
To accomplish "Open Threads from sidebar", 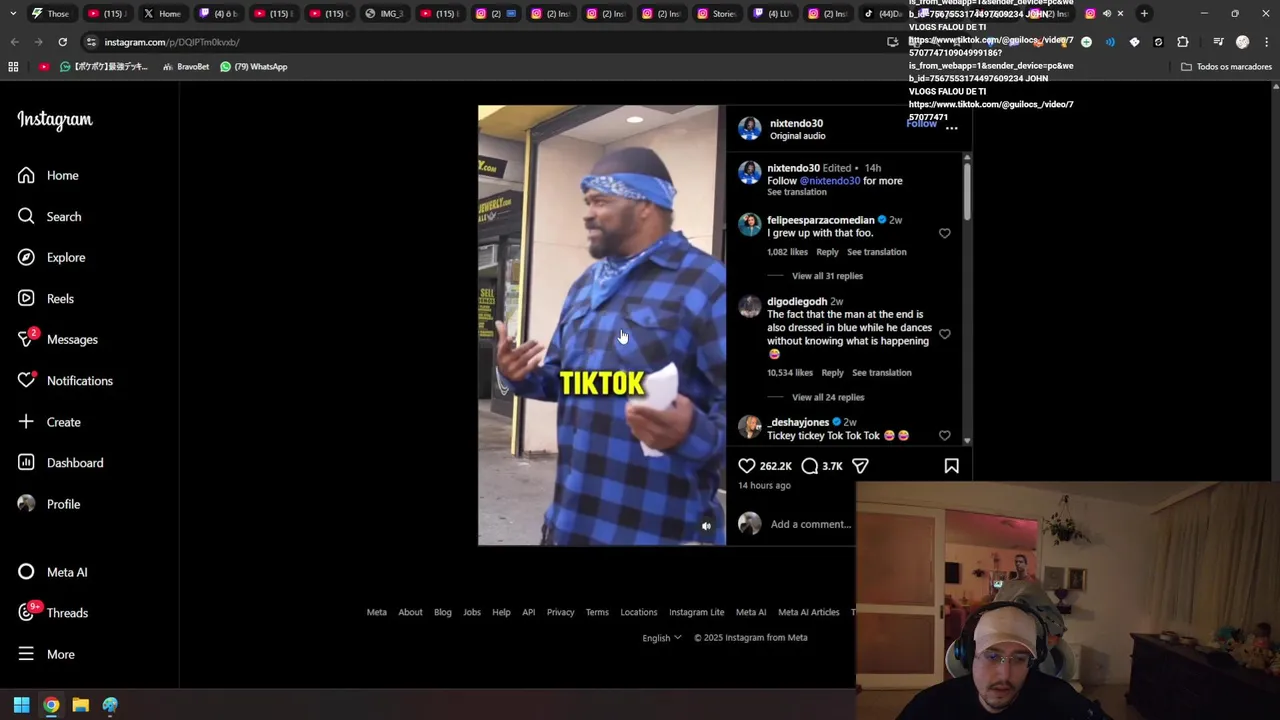I will (x=52, y=613).
